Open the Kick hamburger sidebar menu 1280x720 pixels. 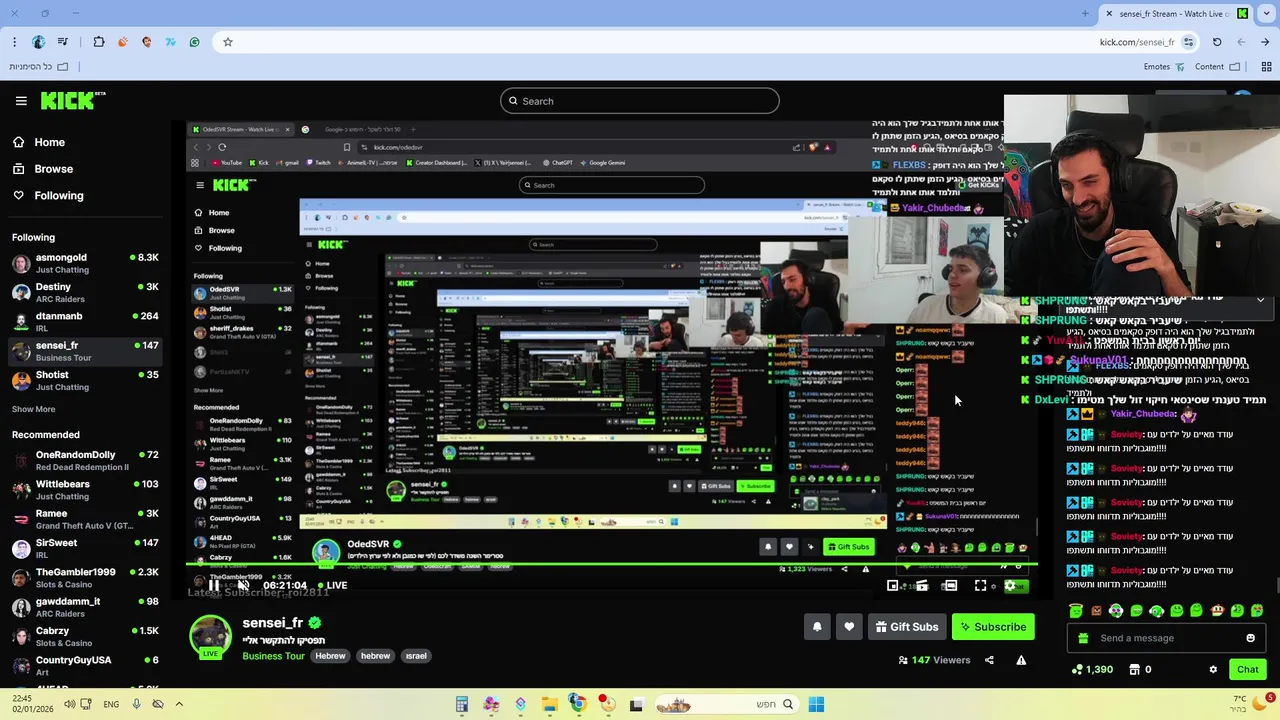coord(21,101)
